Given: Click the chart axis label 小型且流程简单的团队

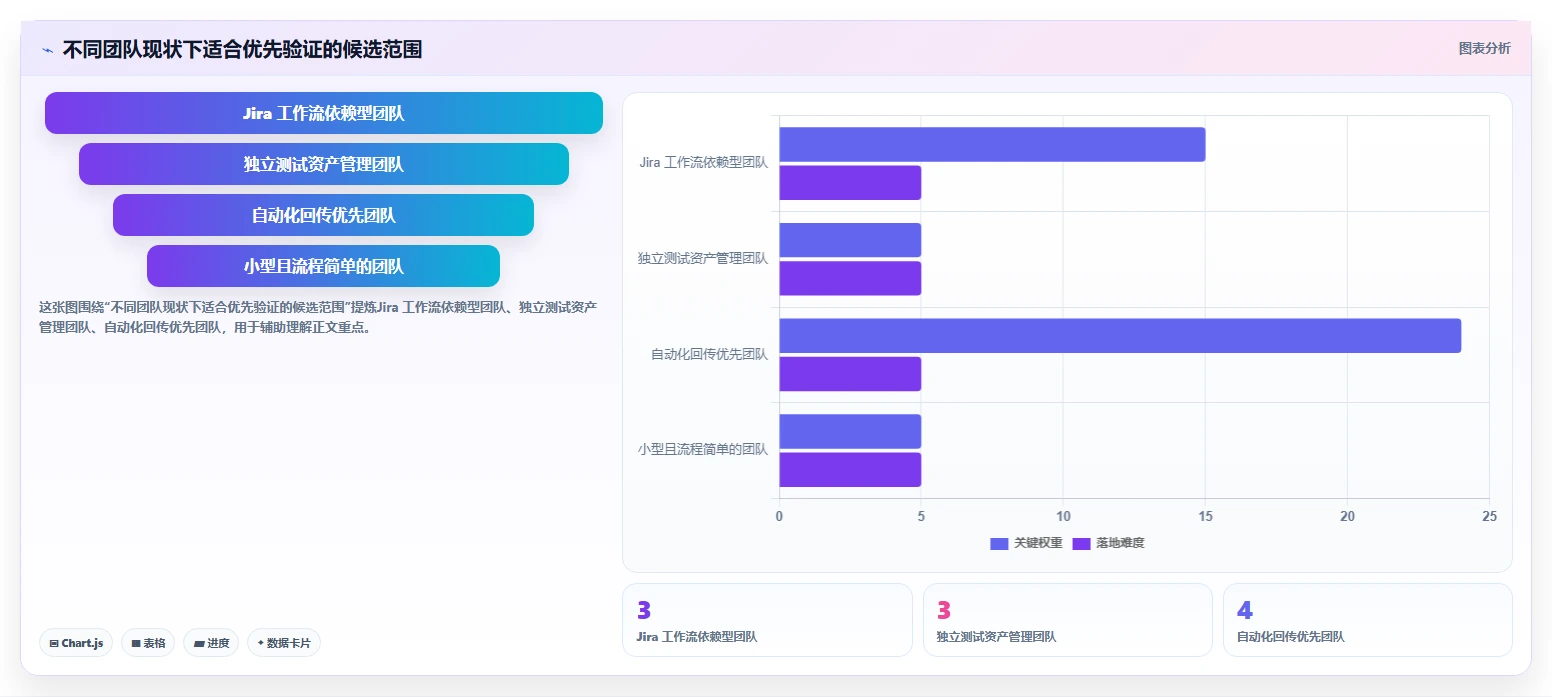Looking at the screenshot, I should point(703,450).
